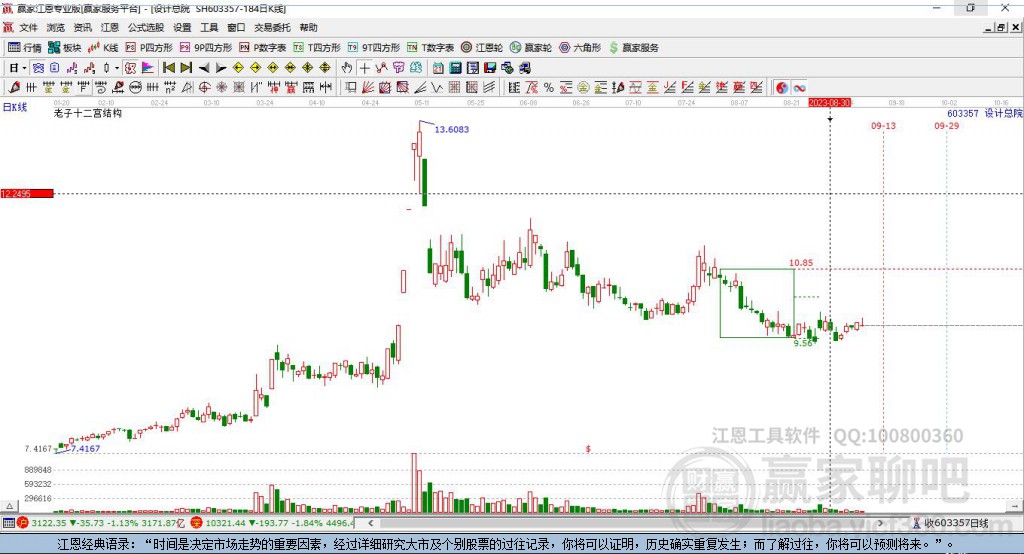This screenshot has width=1024, height=554.
Task: Expand the 日 period dropdown
Action: tap(24, 68)
